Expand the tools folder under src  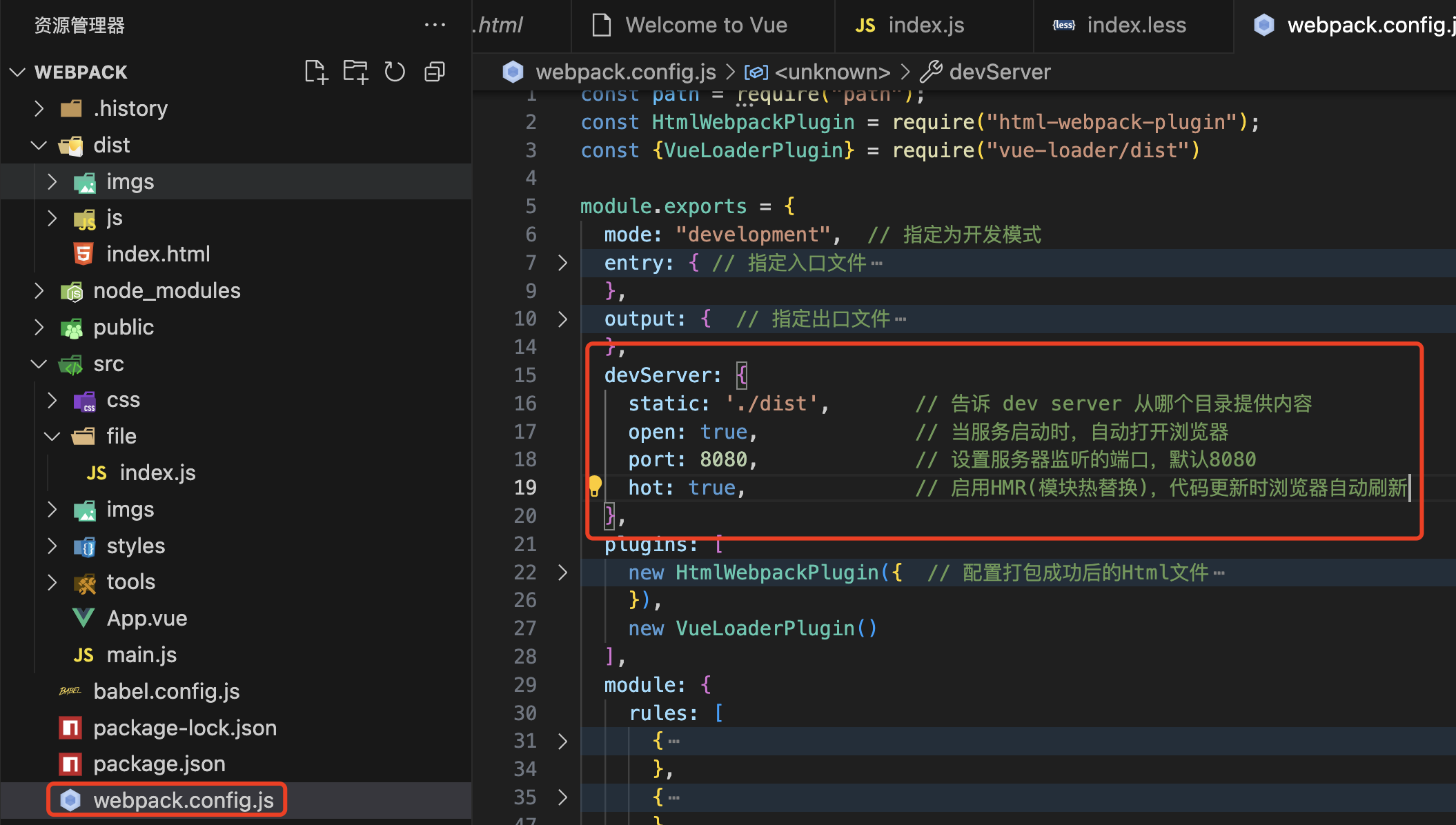click(52, 582)
